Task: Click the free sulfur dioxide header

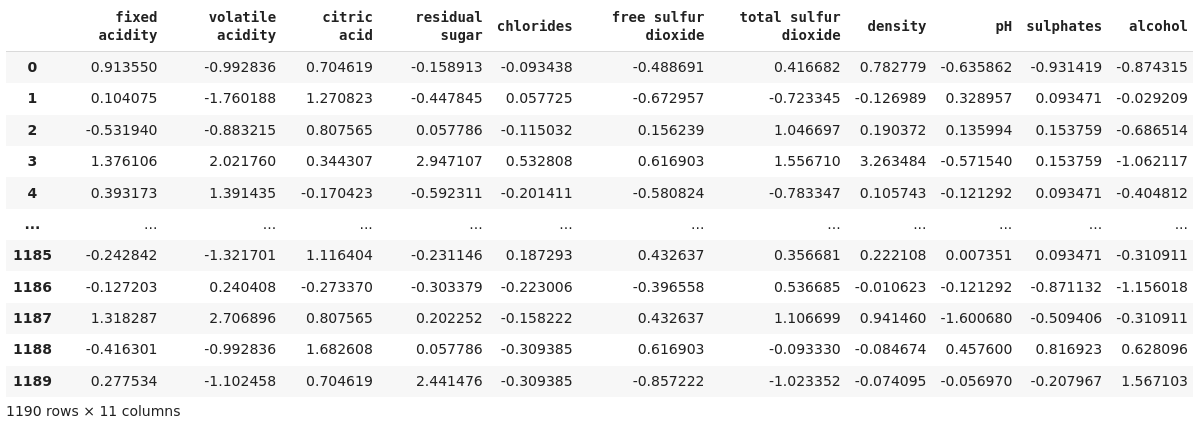Action: pos(657,26)
